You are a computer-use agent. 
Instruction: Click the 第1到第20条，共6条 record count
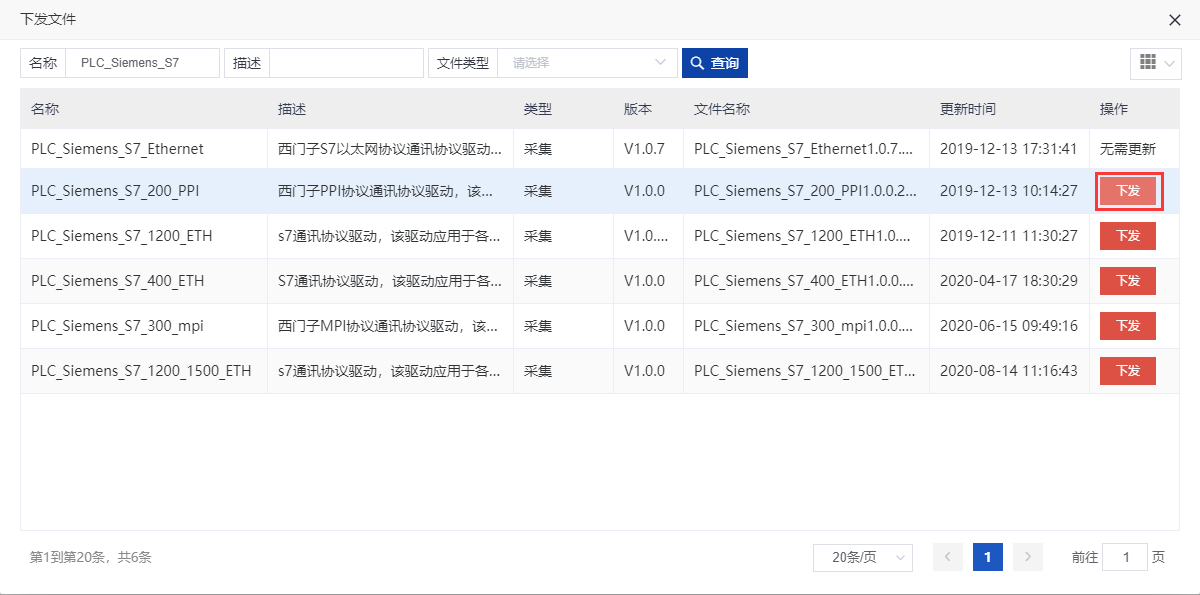91,557
